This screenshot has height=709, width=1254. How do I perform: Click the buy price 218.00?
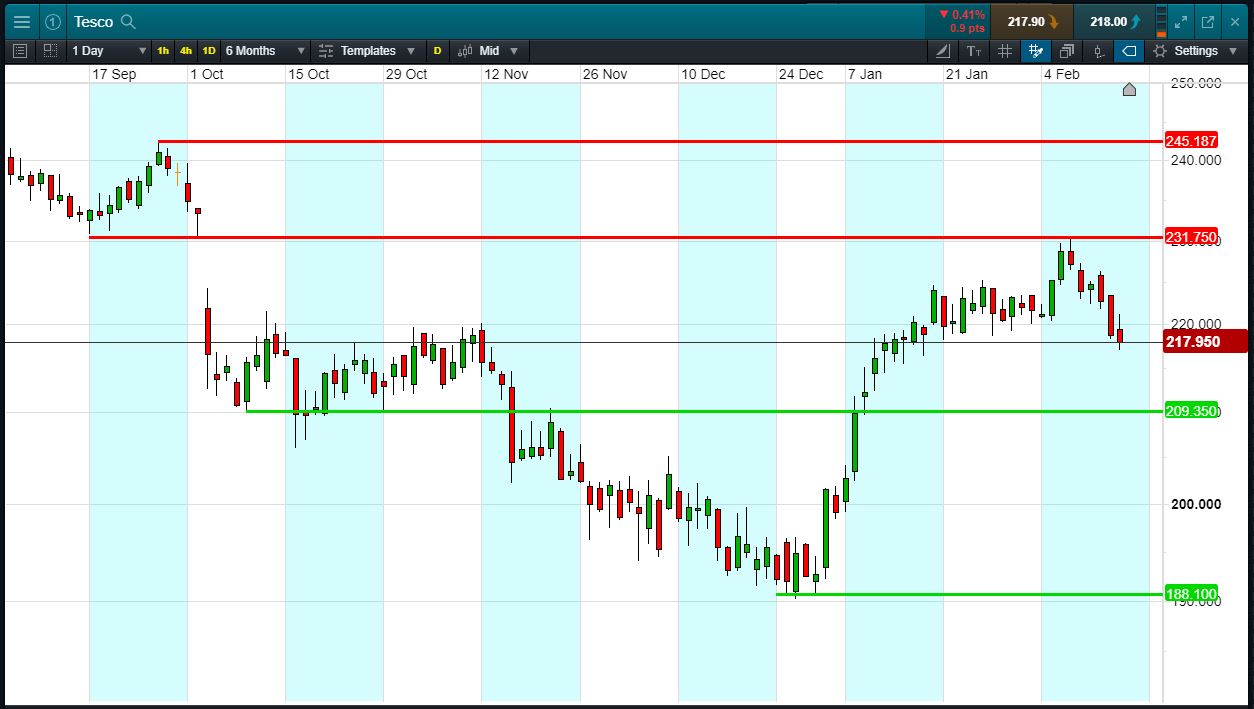(1114, 21)
